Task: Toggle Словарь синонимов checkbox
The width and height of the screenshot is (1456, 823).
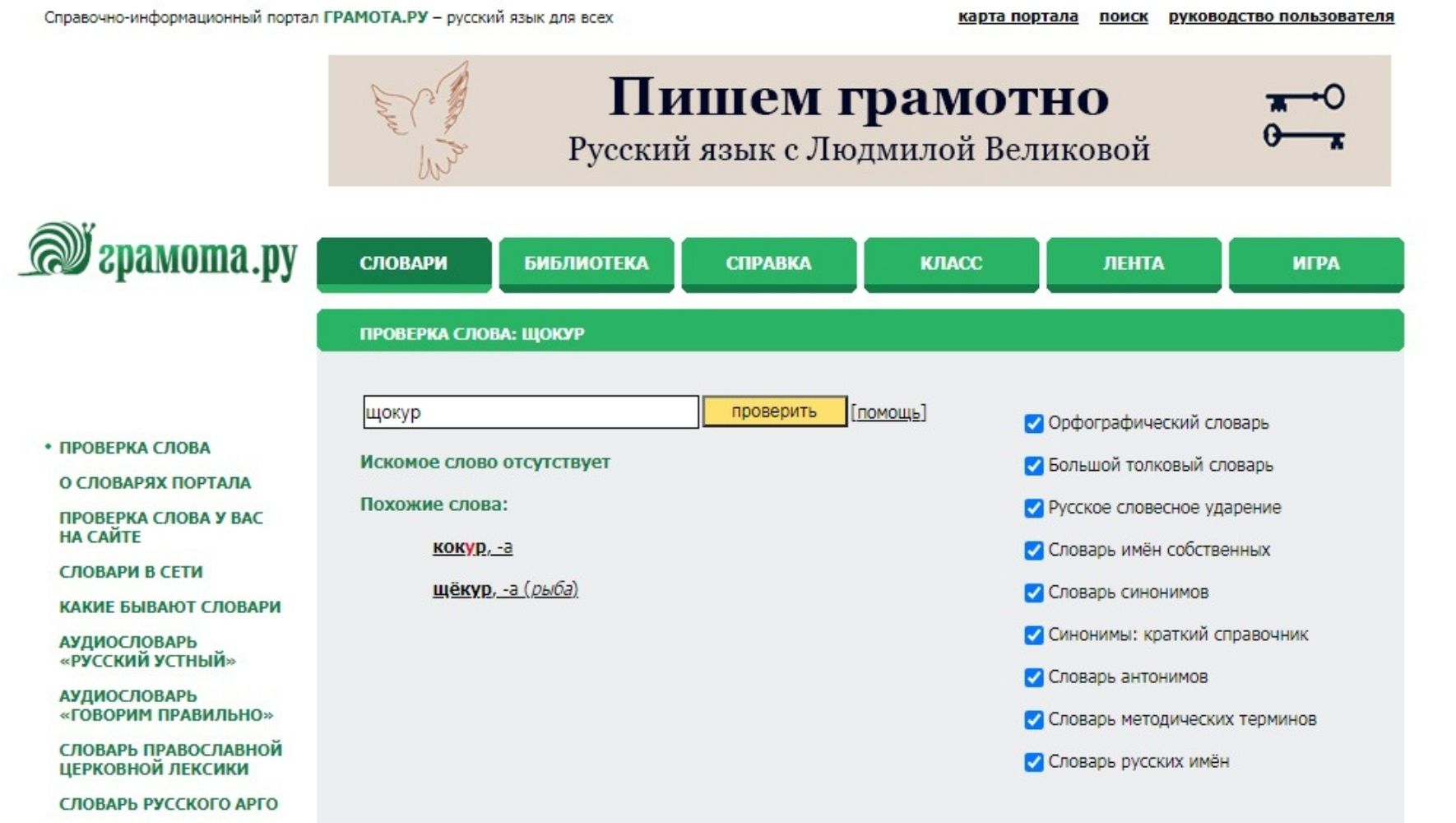Action: tap(1033, 593)
